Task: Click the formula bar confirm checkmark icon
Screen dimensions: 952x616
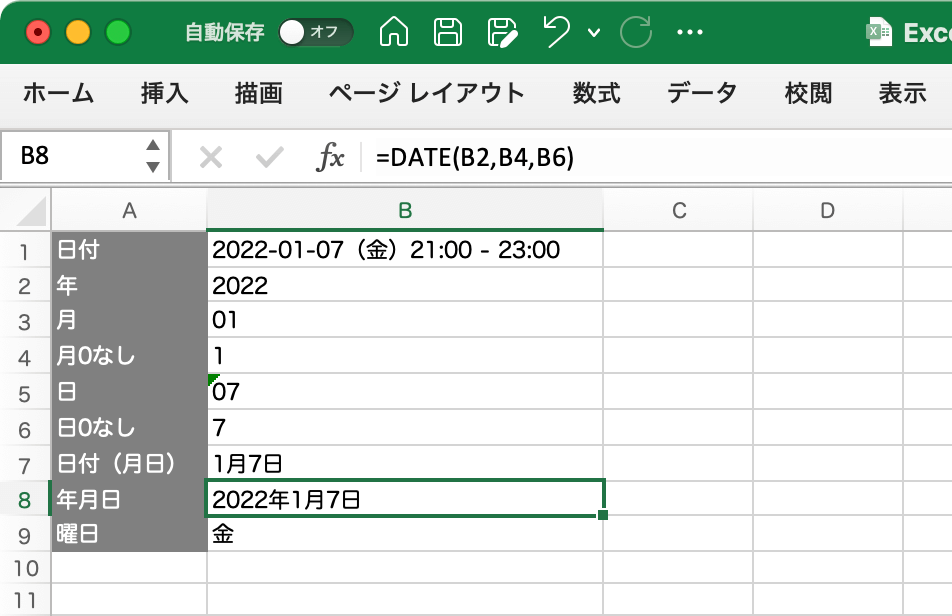Action: point(269,157)
